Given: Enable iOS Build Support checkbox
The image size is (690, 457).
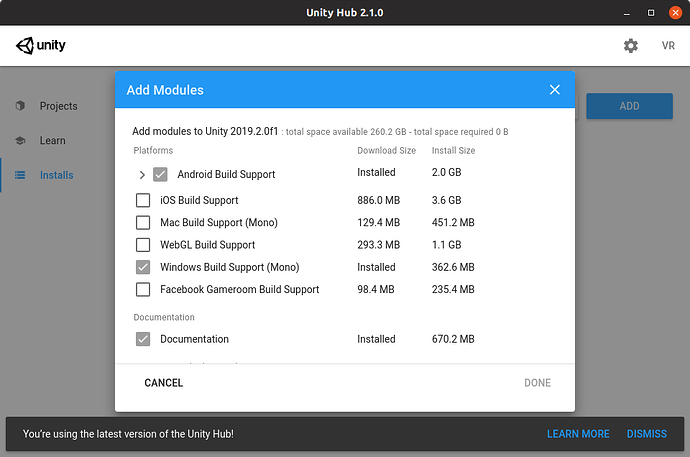Looking at the screenshot, I should (x=143, y=201).
